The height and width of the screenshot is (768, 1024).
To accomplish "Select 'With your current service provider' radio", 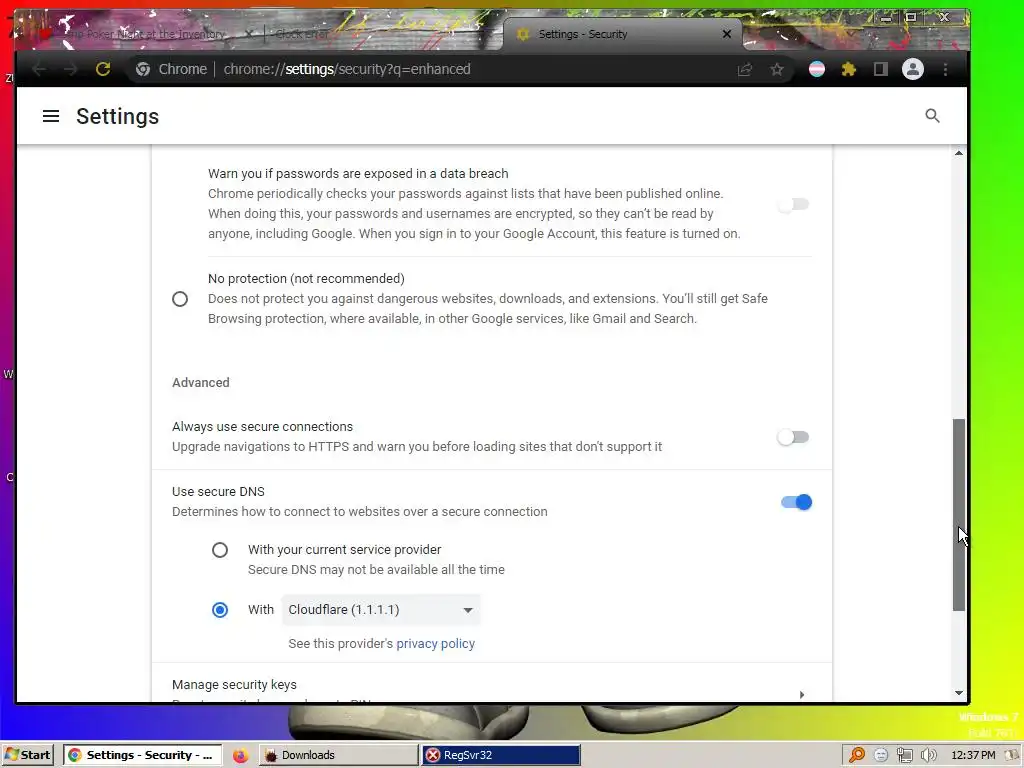I will (220, 550).
